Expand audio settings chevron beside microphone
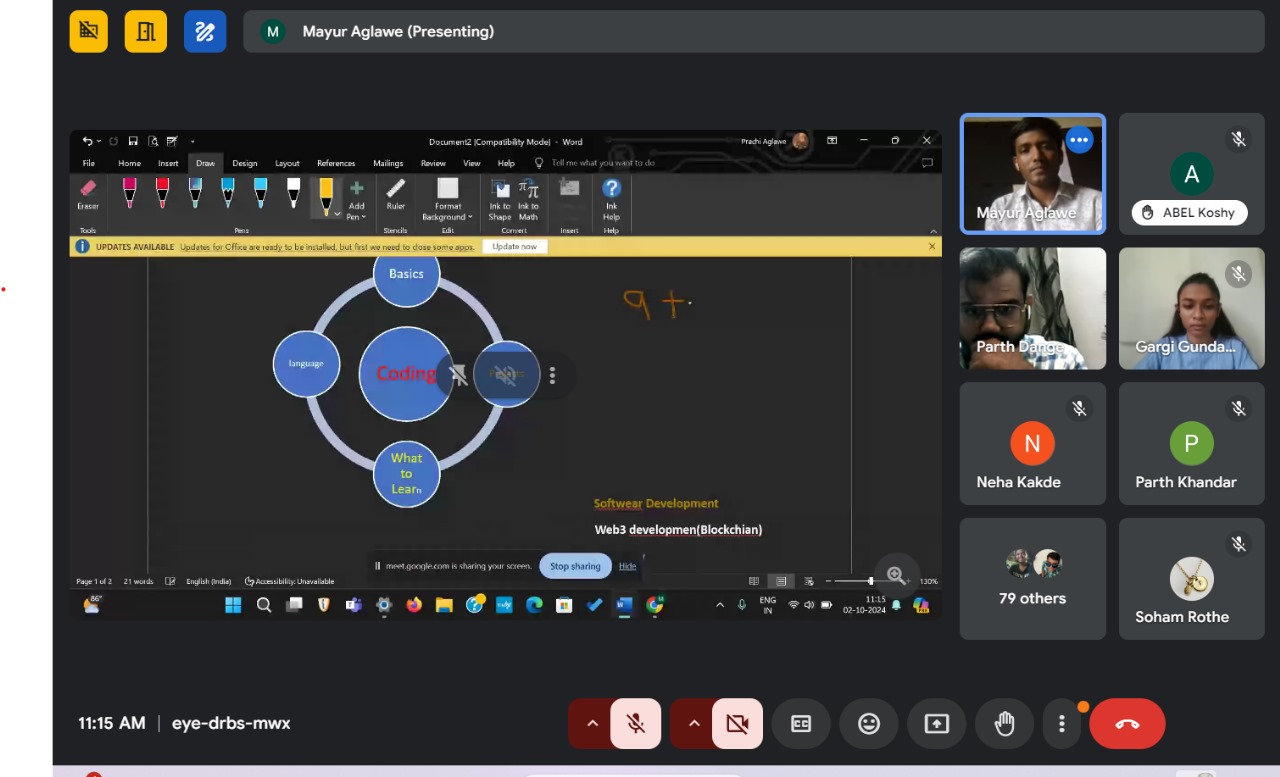Image resolution: width=1280 pixels, height=777 pixels. tap(592, 724)
